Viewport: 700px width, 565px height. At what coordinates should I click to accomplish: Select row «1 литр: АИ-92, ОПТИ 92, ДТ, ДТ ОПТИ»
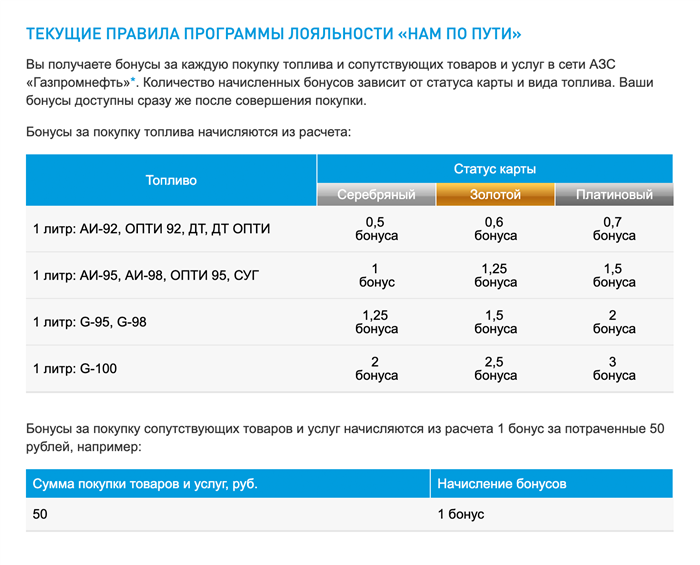[x=350, y=229]
